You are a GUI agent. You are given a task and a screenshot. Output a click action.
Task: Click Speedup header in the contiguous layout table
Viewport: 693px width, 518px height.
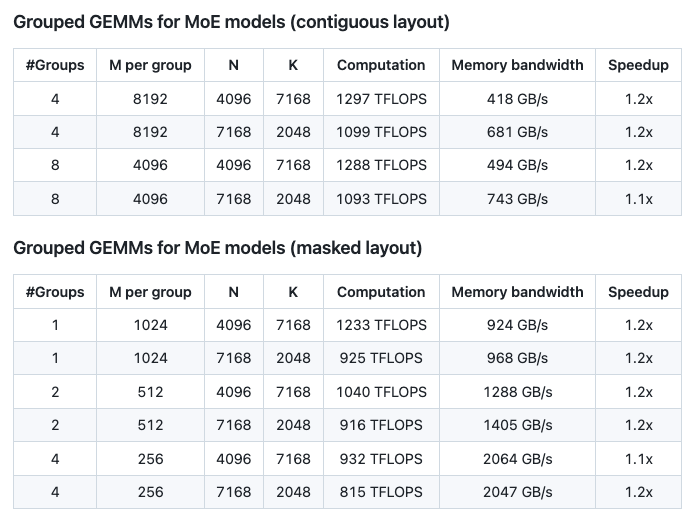click(638, 65)
